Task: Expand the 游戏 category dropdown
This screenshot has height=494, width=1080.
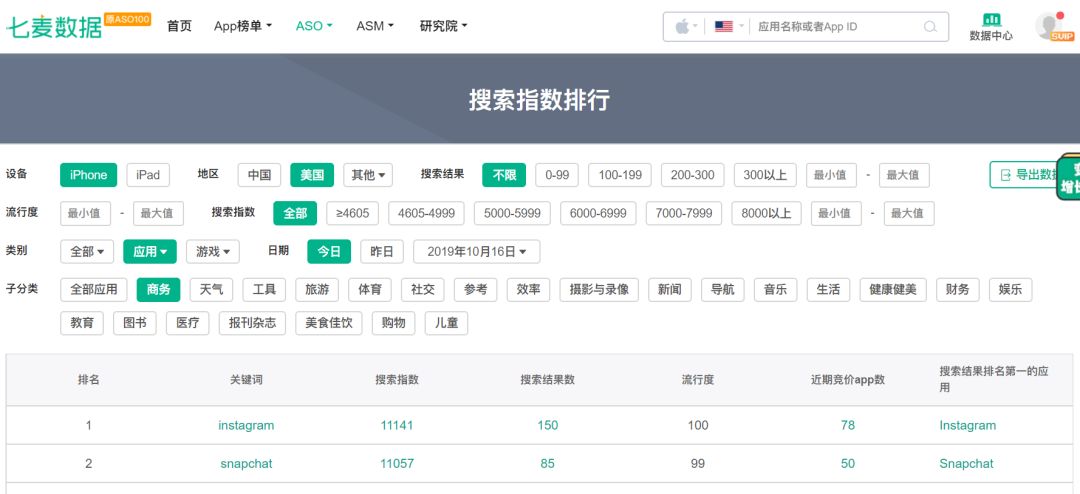Action: click(213, 251)
